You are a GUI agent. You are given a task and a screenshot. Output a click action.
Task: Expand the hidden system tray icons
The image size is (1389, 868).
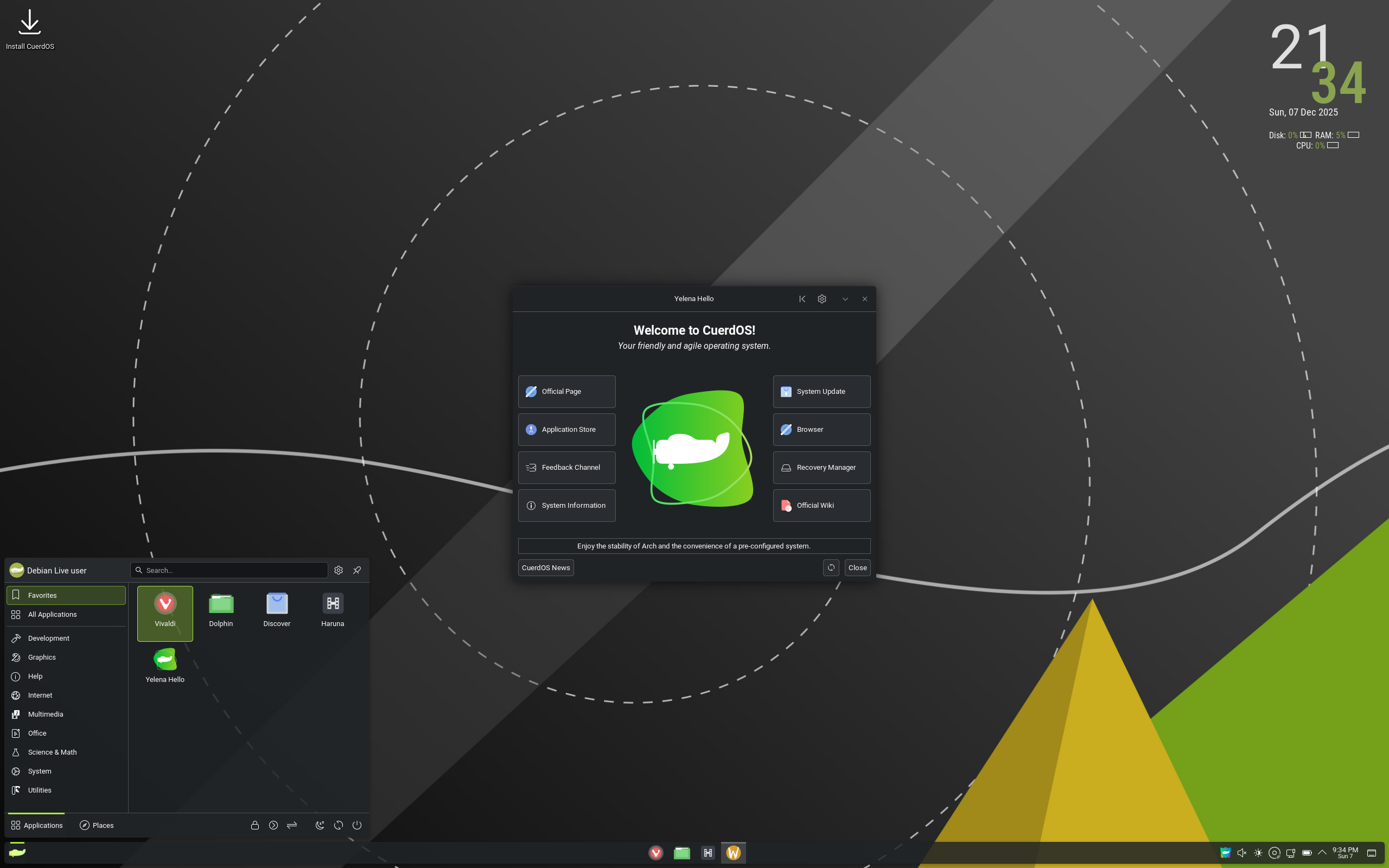1322,852
